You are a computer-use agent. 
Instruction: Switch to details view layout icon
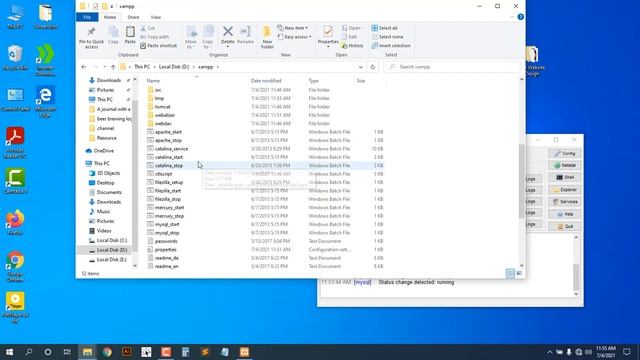click(510, 273)
